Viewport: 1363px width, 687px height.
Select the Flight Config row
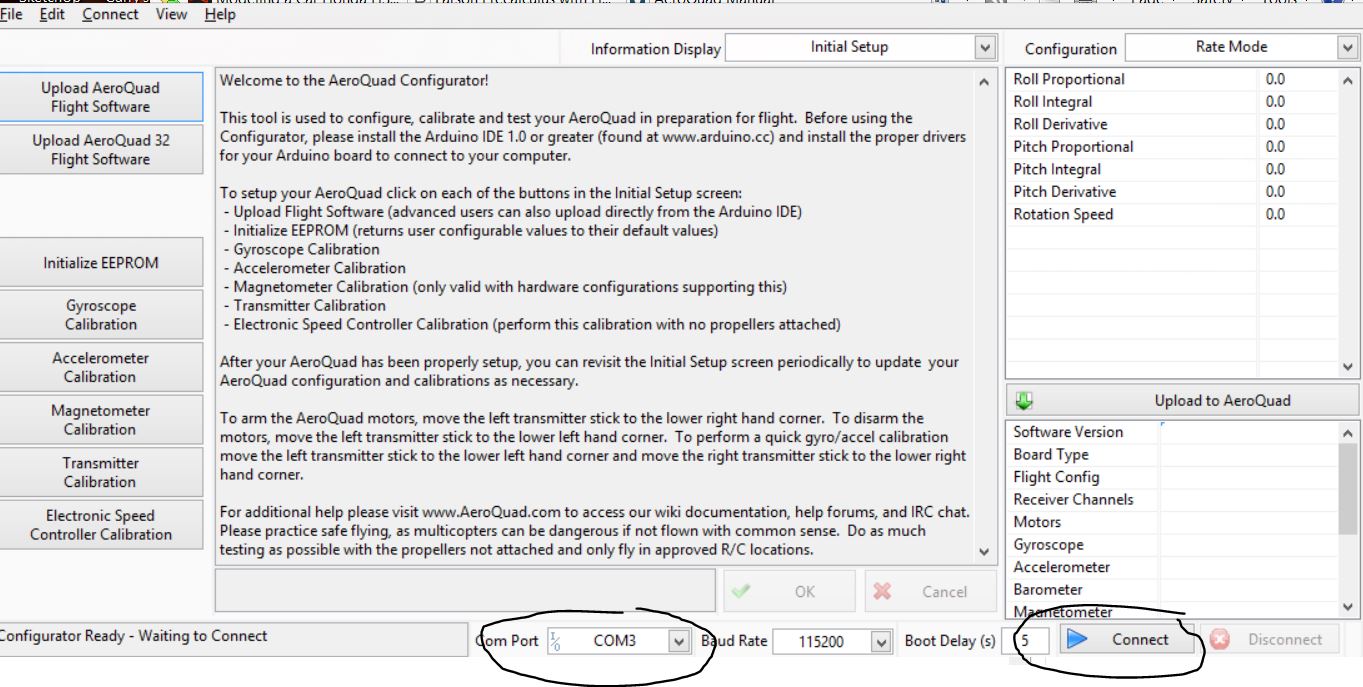click(1172, 477)
